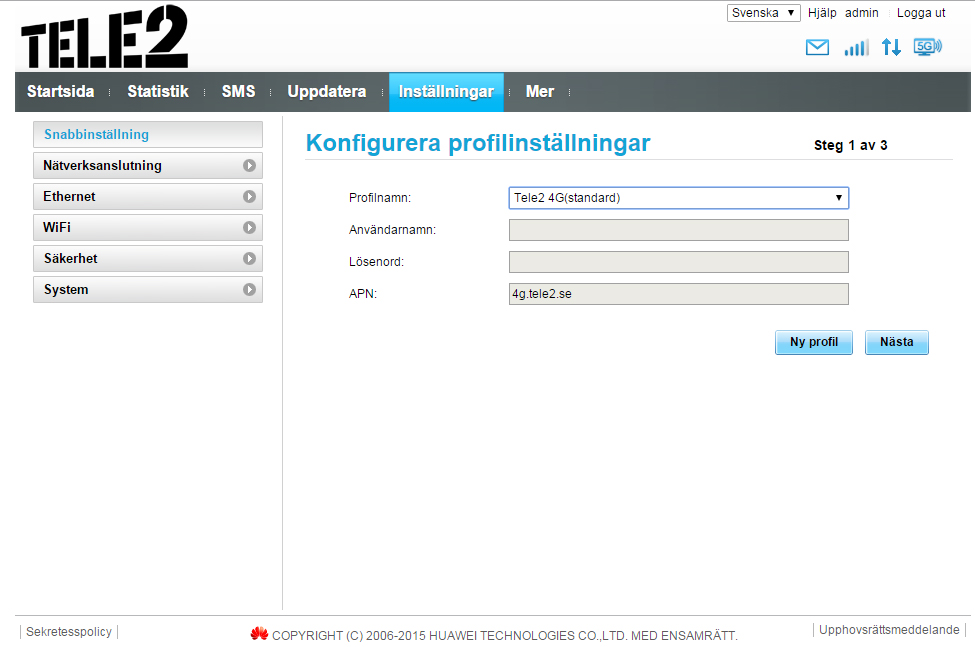
Task: Open the Profilnamn dropdown list
Action: (x=678, y=198)
